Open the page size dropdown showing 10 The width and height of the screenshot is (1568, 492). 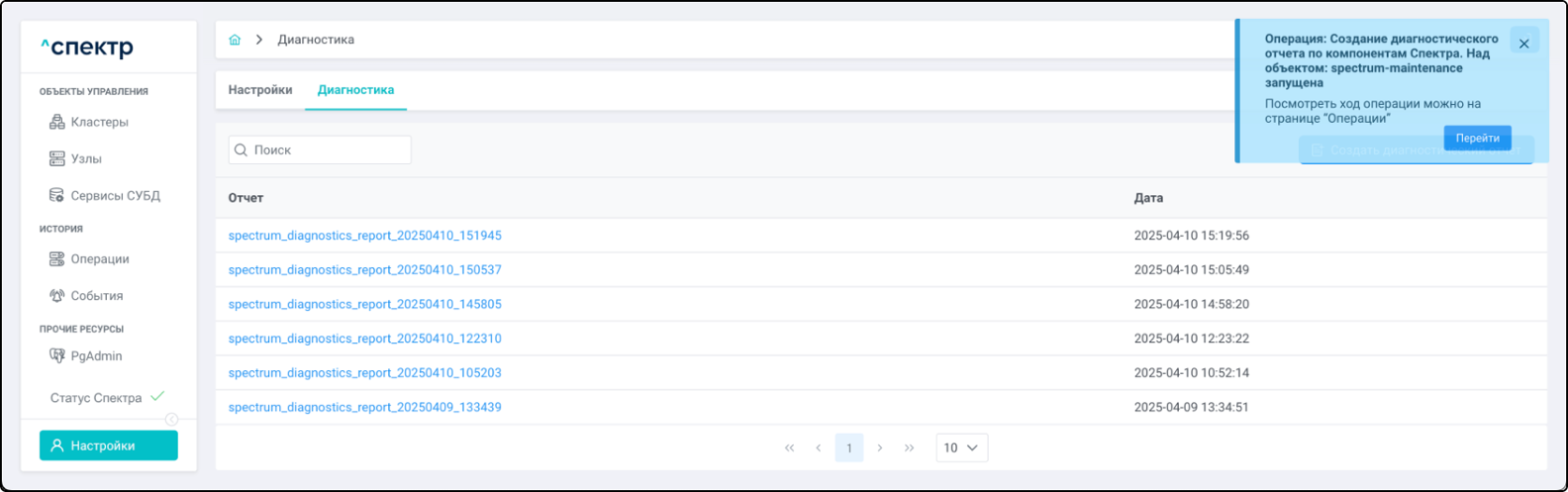coord(961,447)
